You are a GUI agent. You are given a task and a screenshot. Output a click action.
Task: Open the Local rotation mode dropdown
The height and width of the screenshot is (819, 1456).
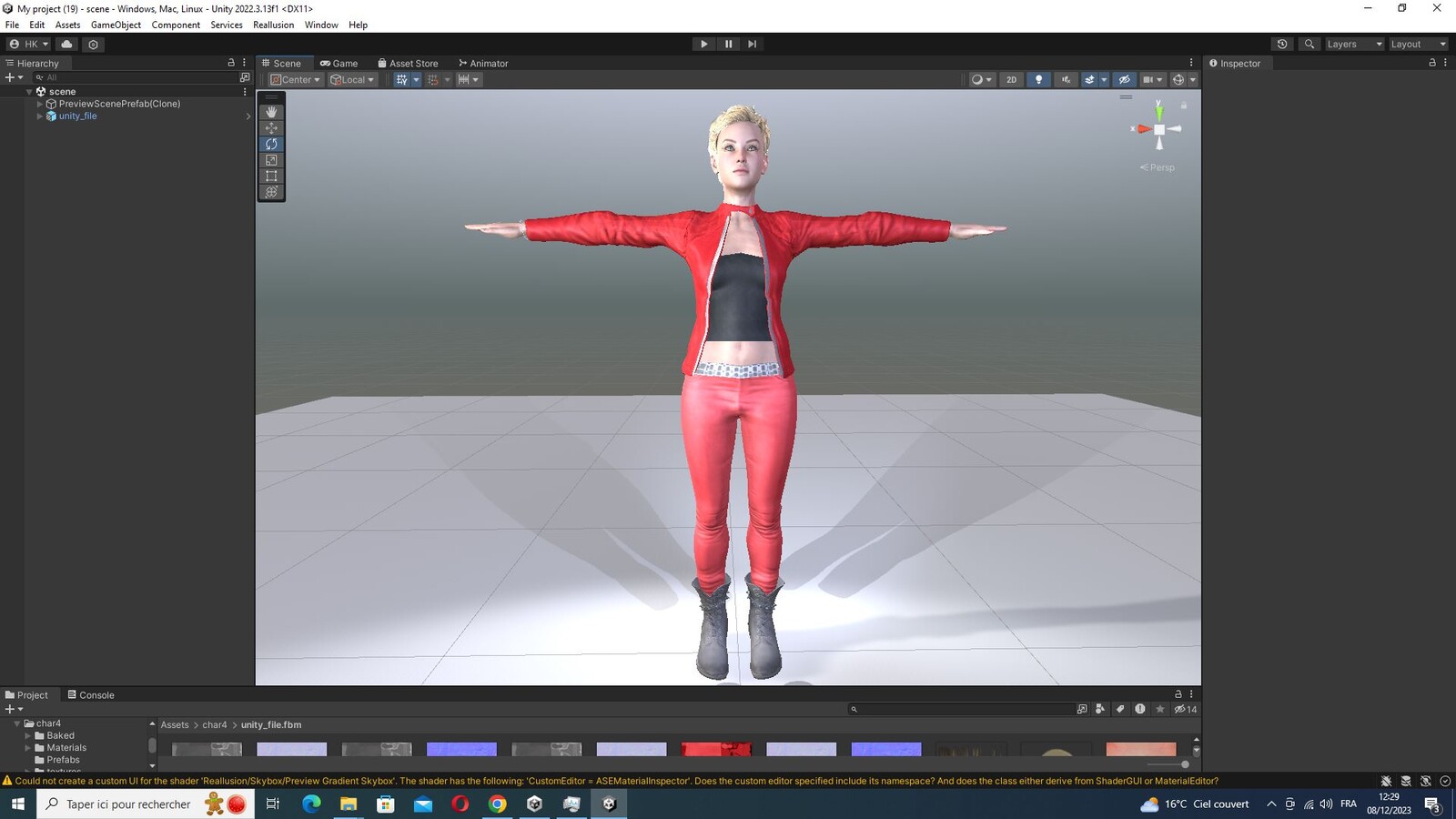(x=352, y=80)
